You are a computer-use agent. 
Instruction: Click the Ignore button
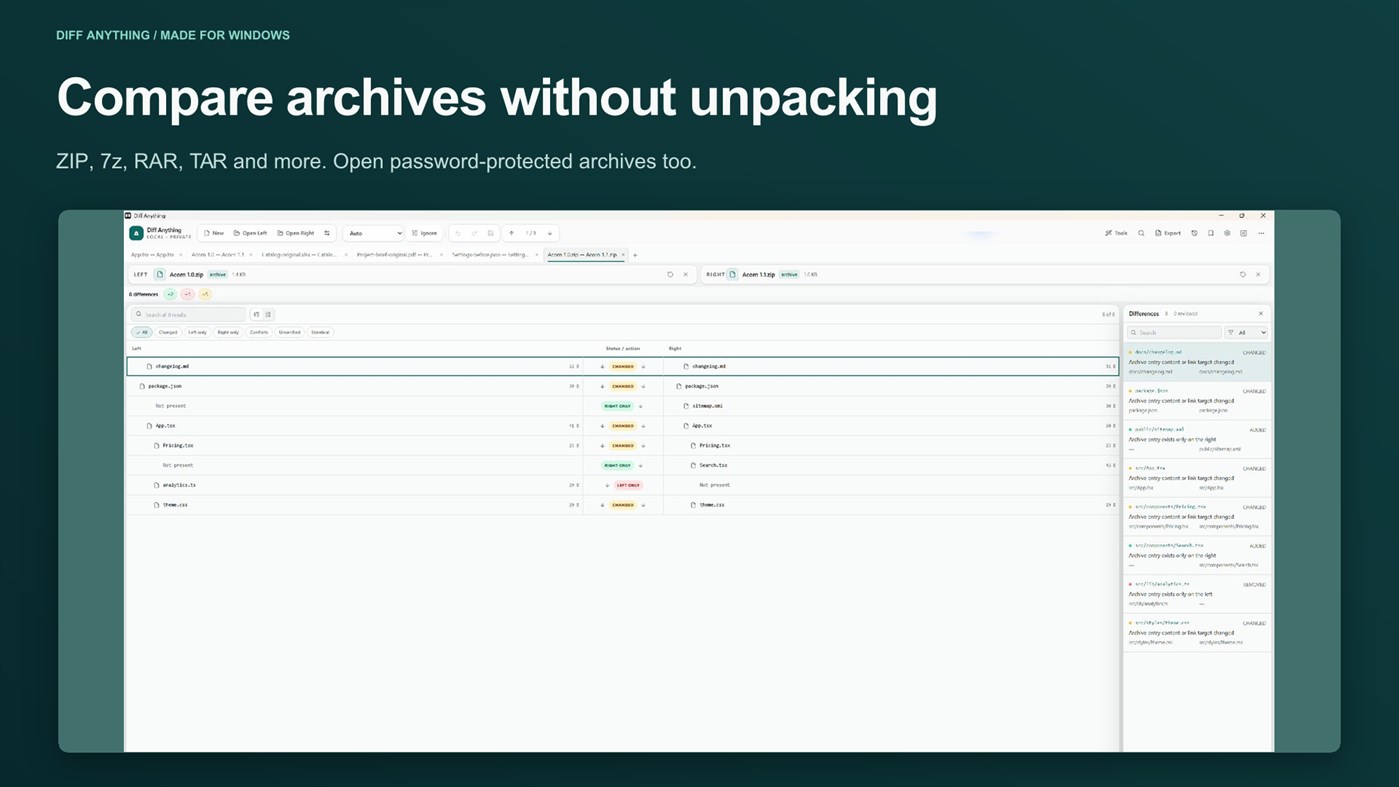click(425, 233)
